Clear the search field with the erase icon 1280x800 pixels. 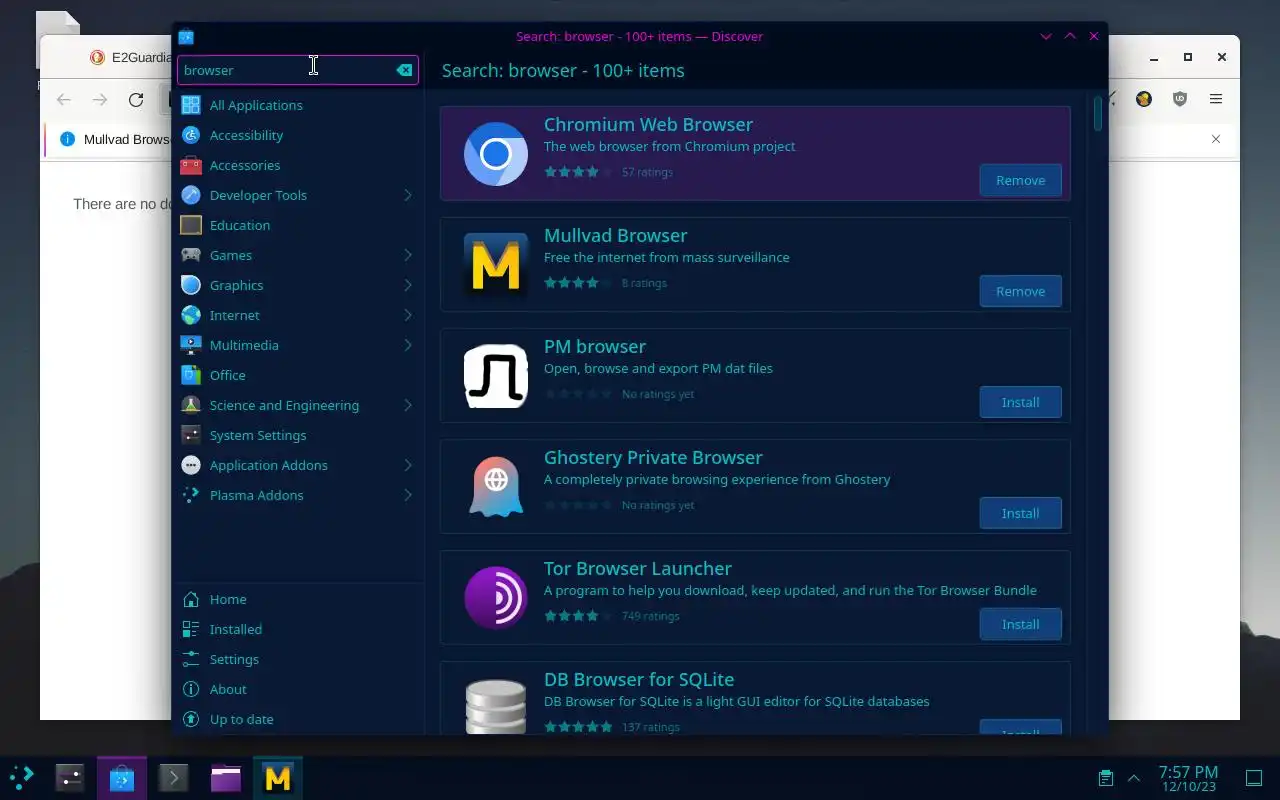[404, 70]
